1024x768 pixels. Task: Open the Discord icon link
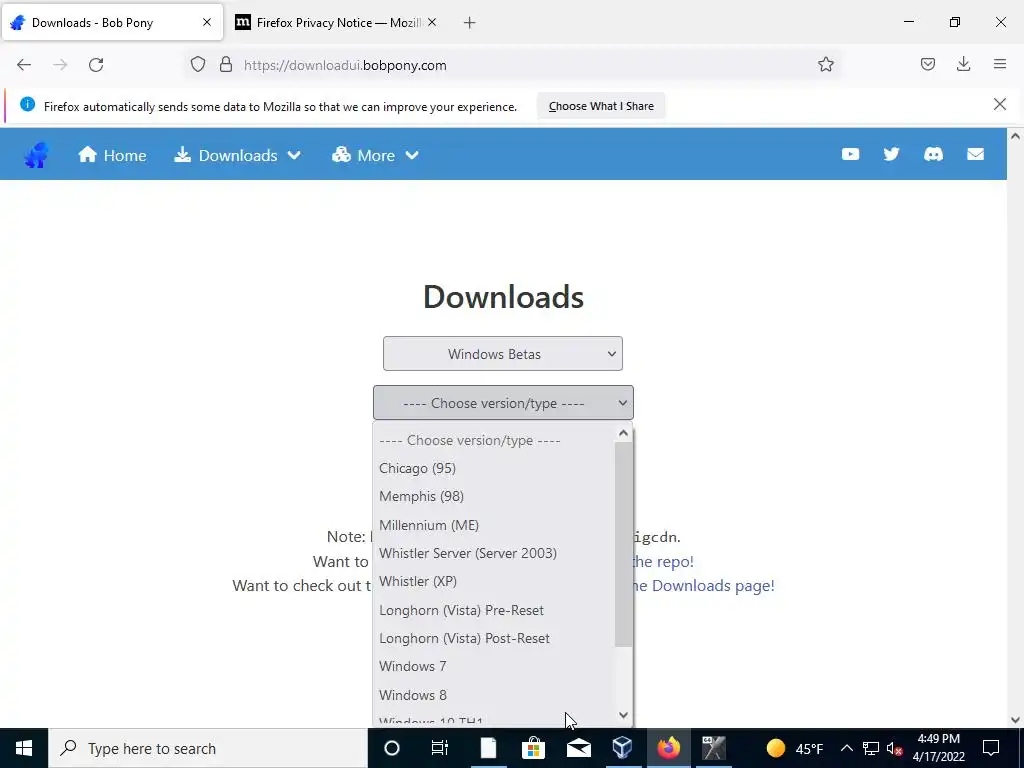pos(933,154)
